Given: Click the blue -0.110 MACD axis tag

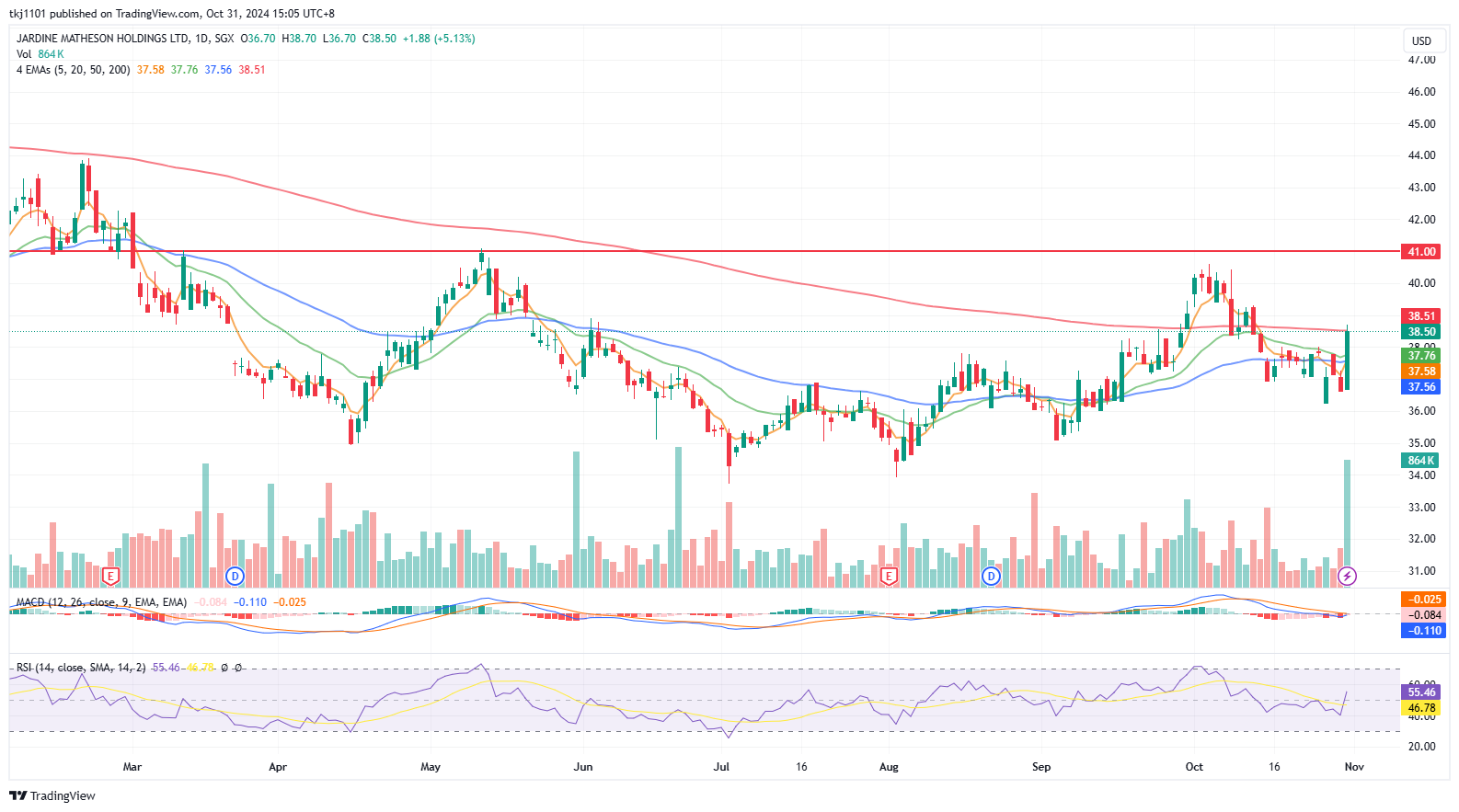Looking at the screenshot, I should coord(1424,631).
